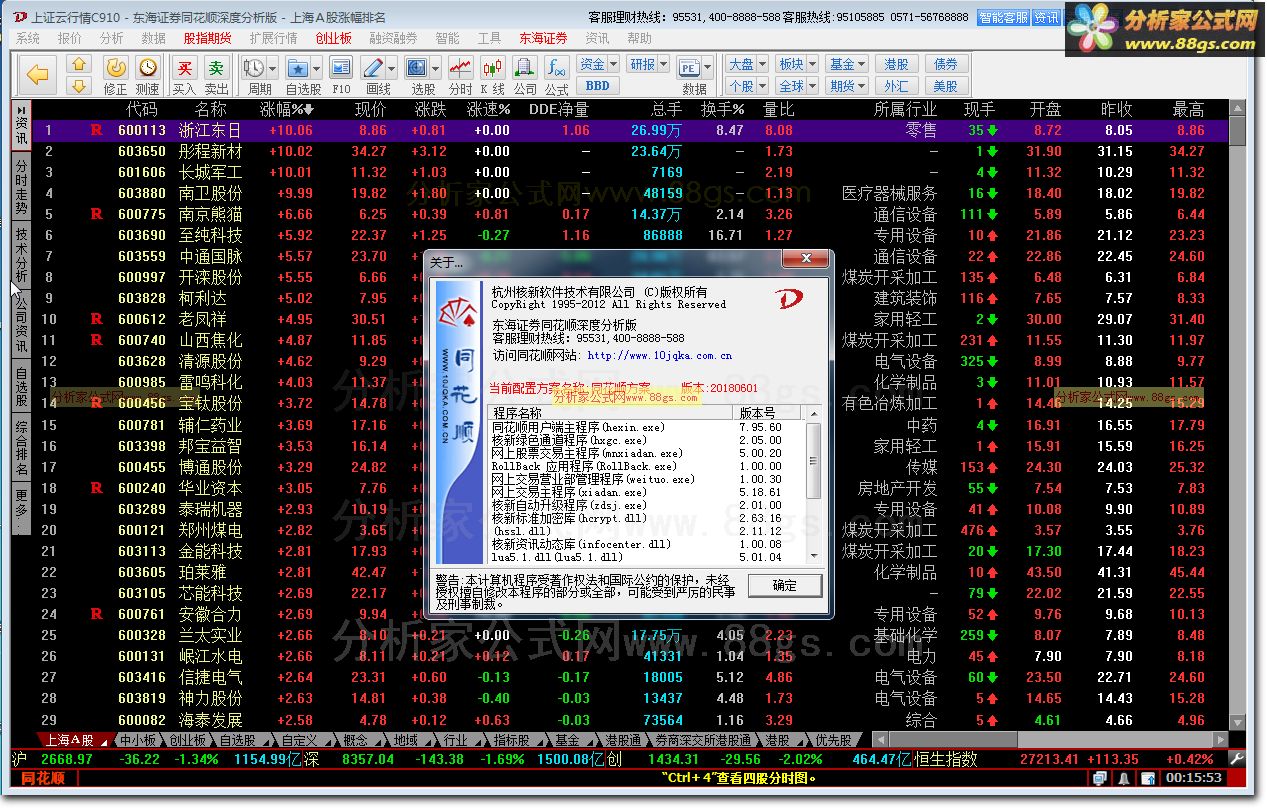
Task: Click the bell alert icon in status bar
Action: coord(1124,778)
